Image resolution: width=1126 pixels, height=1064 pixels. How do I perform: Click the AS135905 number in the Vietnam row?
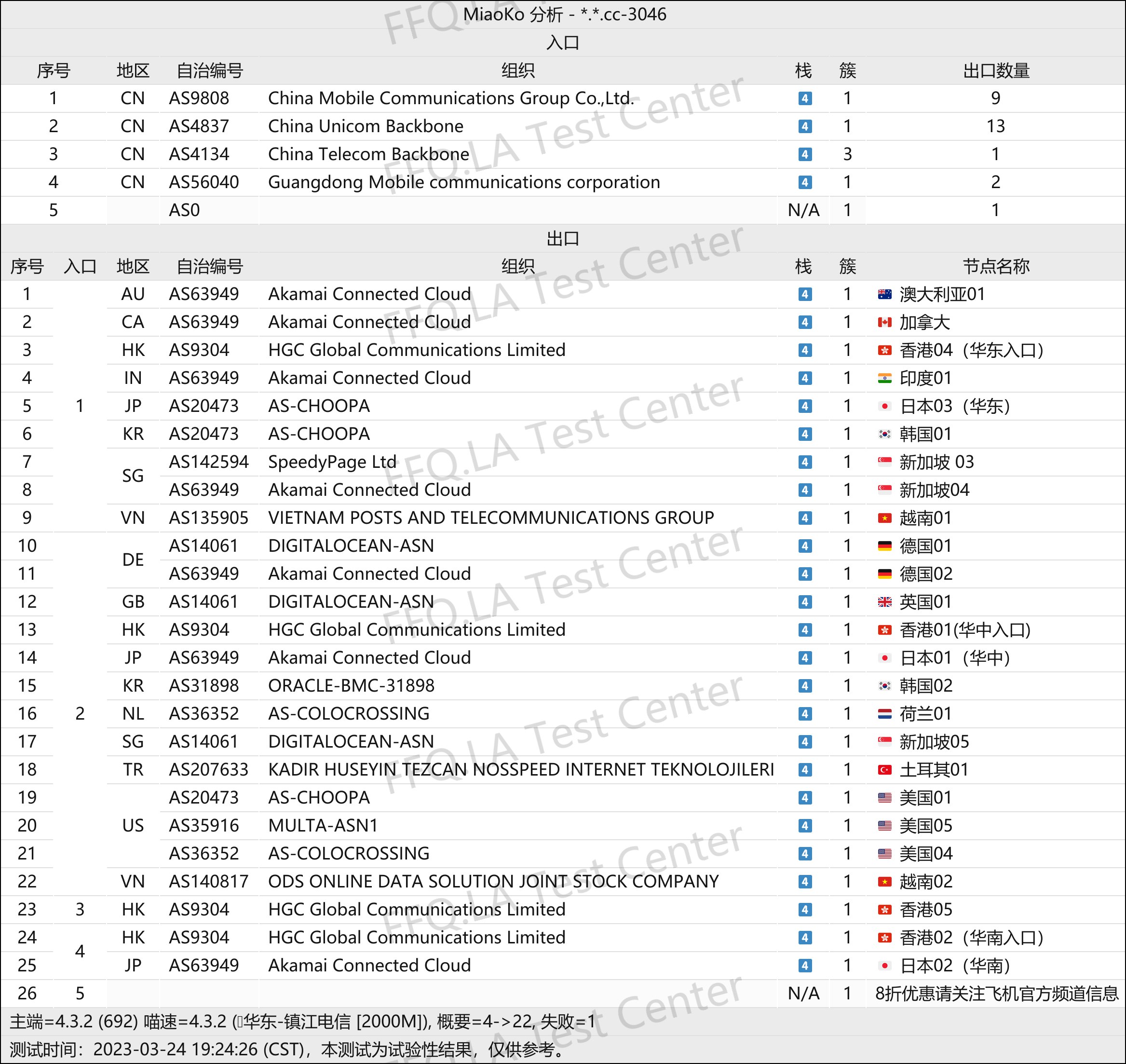tap(209, 518)
